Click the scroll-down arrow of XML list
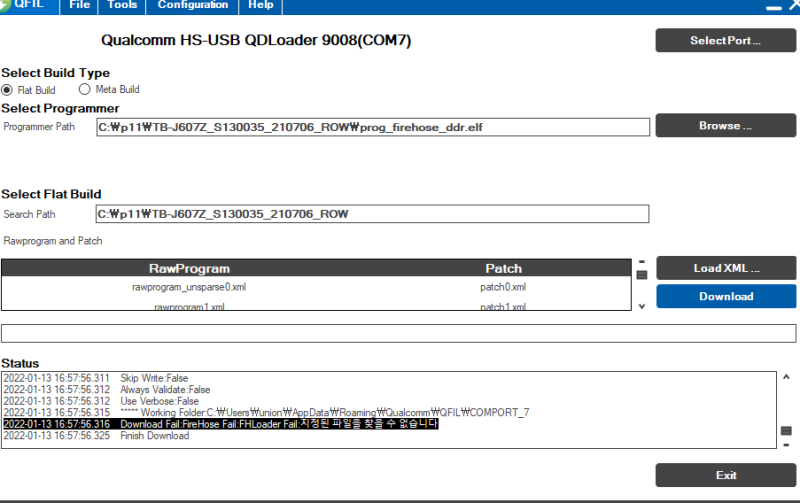 642,306
